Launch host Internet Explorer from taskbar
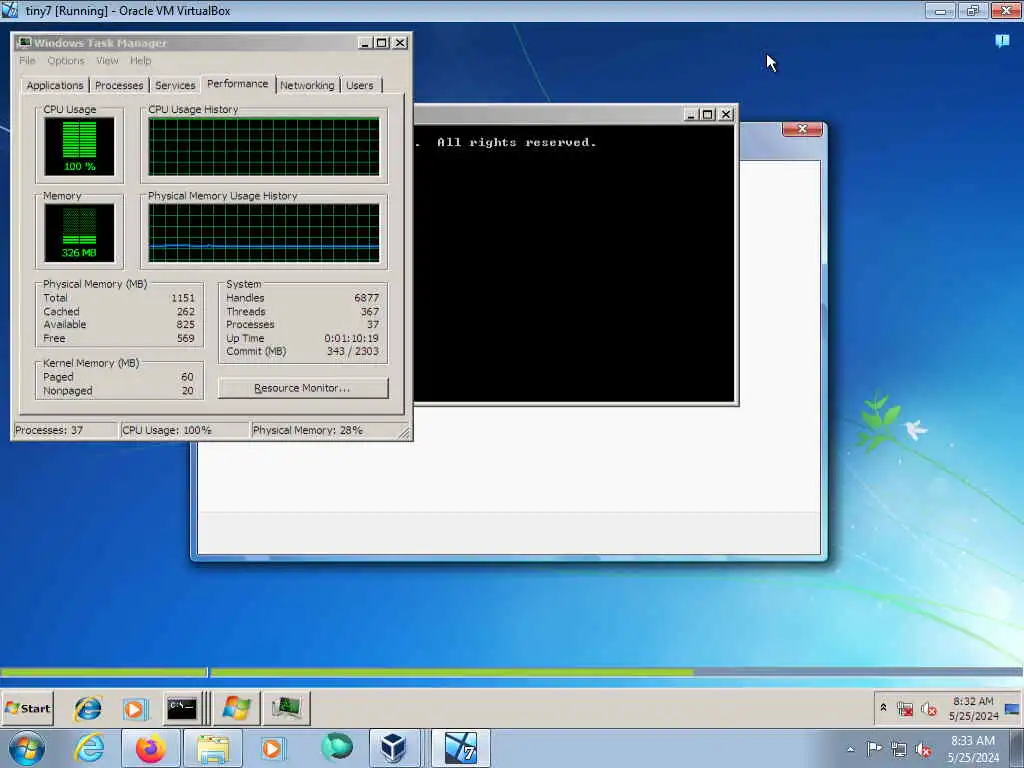Viewport: 1024px width, 768px height. (x=89, y=748)
